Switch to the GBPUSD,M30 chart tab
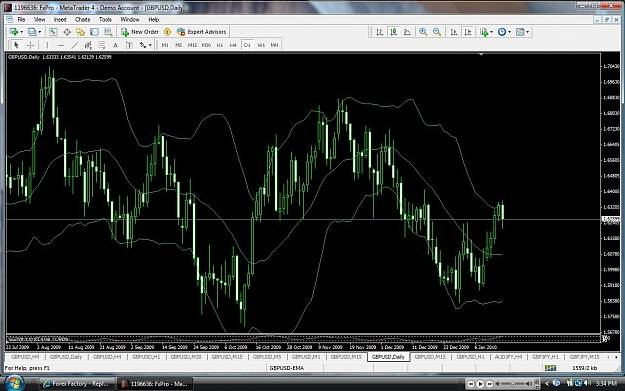 point(186,357)
